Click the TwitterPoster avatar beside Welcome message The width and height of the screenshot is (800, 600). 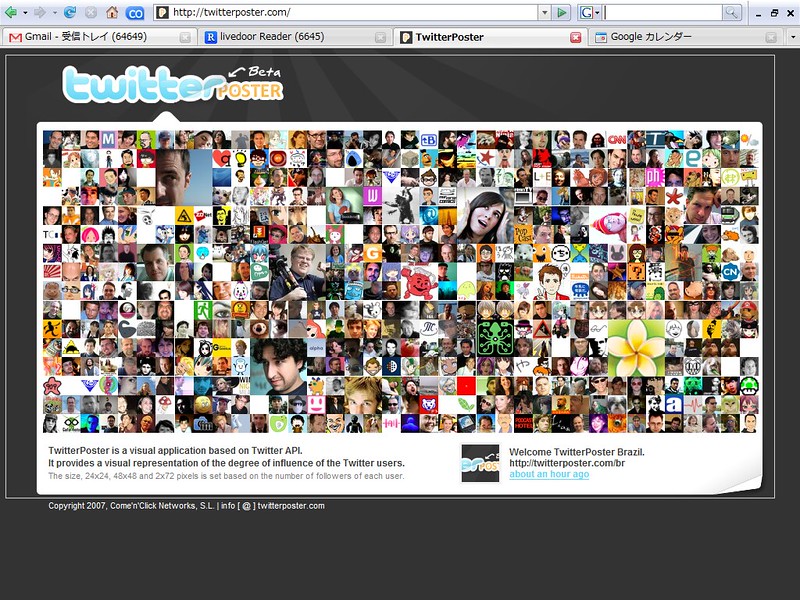point(480,463)
